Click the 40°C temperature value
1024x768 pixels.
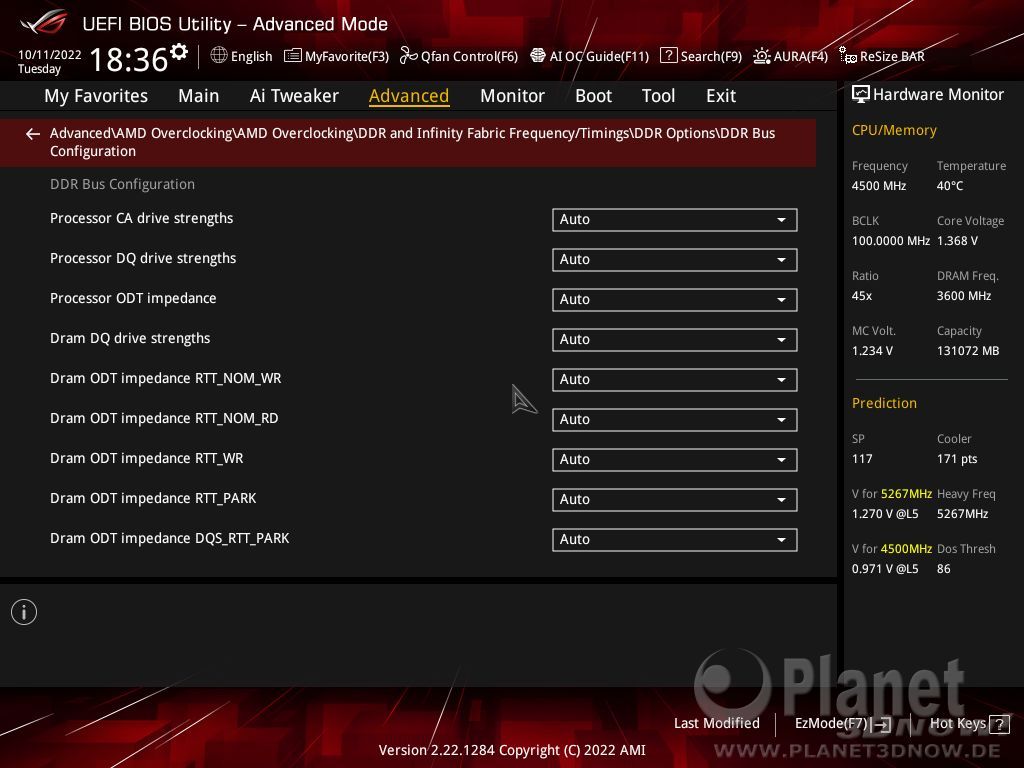pos(950,185)
